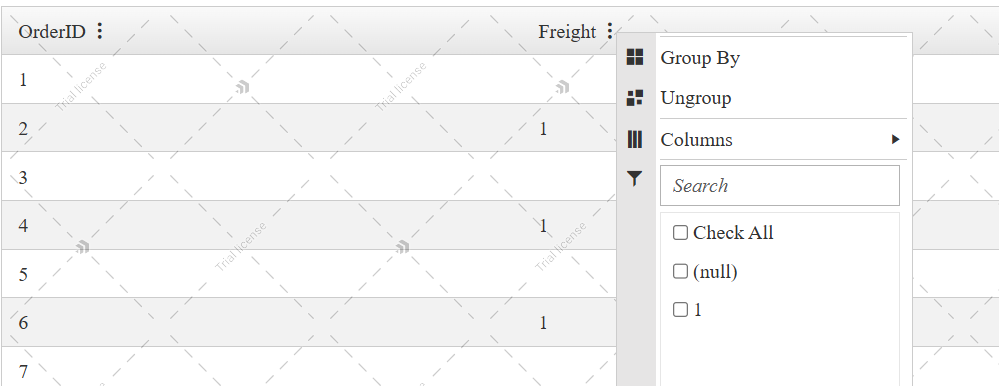Click Freight value in row 6
Viewport: 999px width, 386px height.
pyautogui.click(x=543, y=323)
